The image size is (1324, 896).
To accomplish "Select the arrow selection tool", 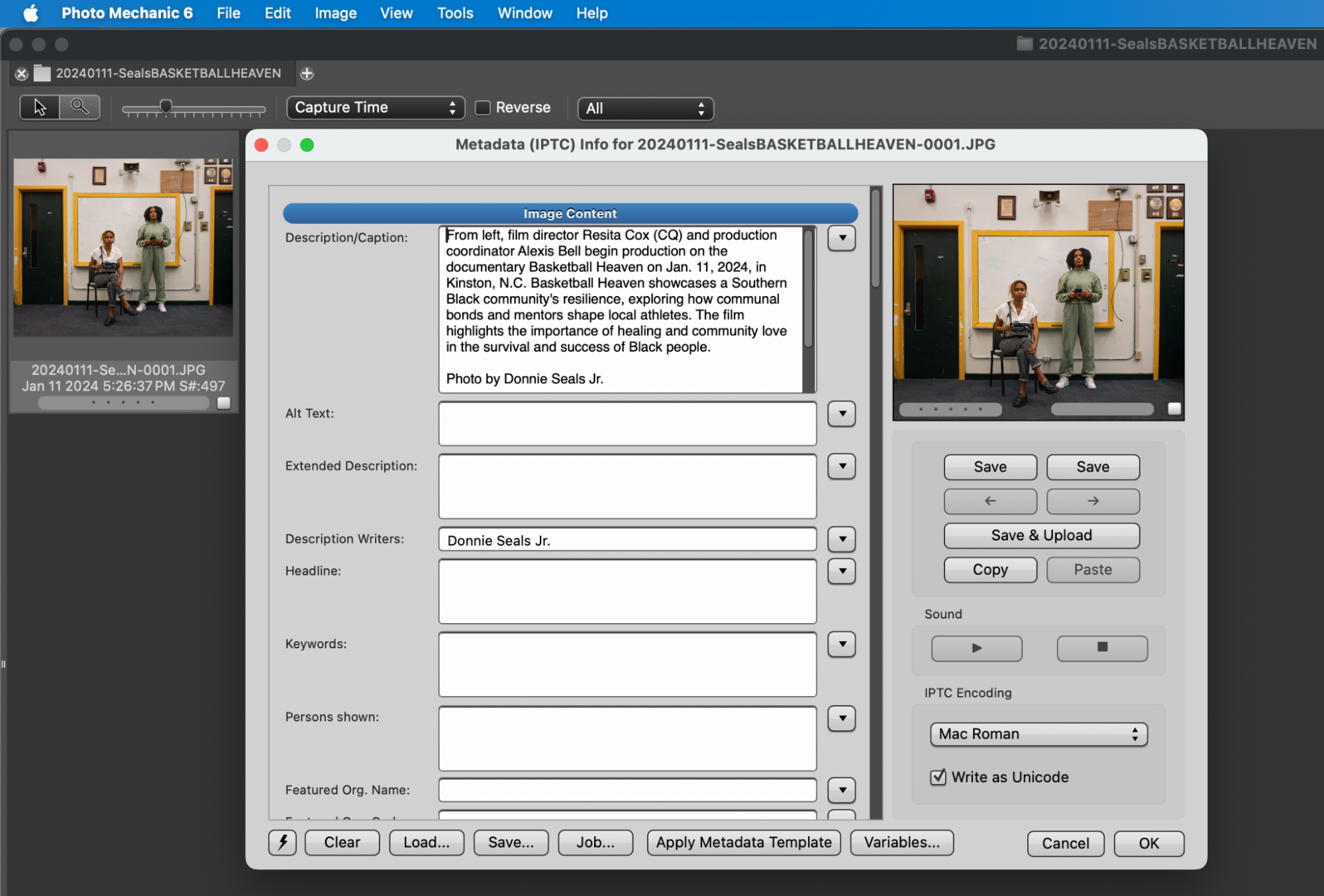I will pyautogui.click(x=40, y=107).
